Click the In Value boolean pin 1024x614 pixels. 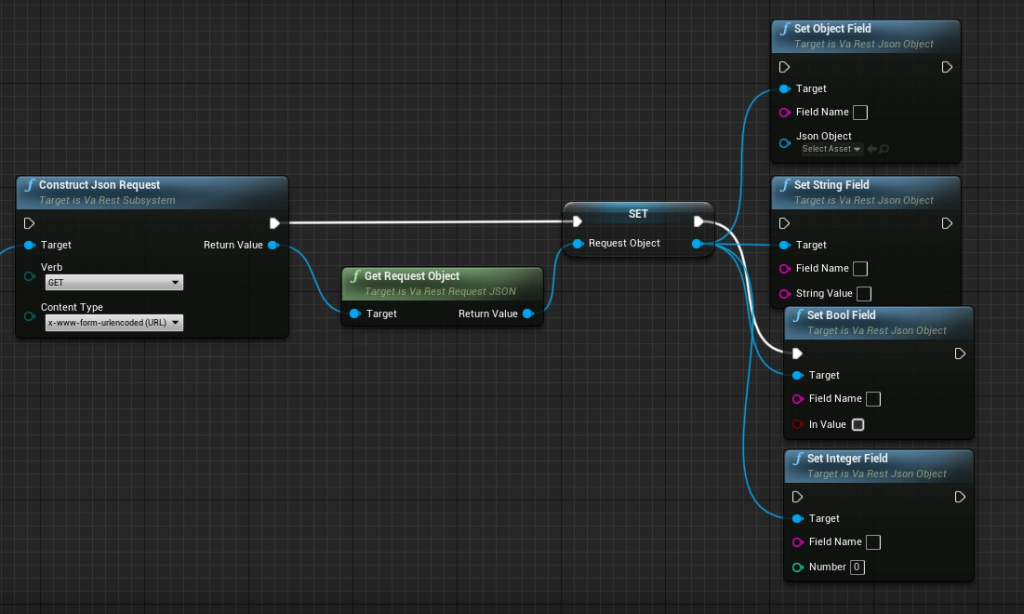pyautogui.click(x=797, y=425)
